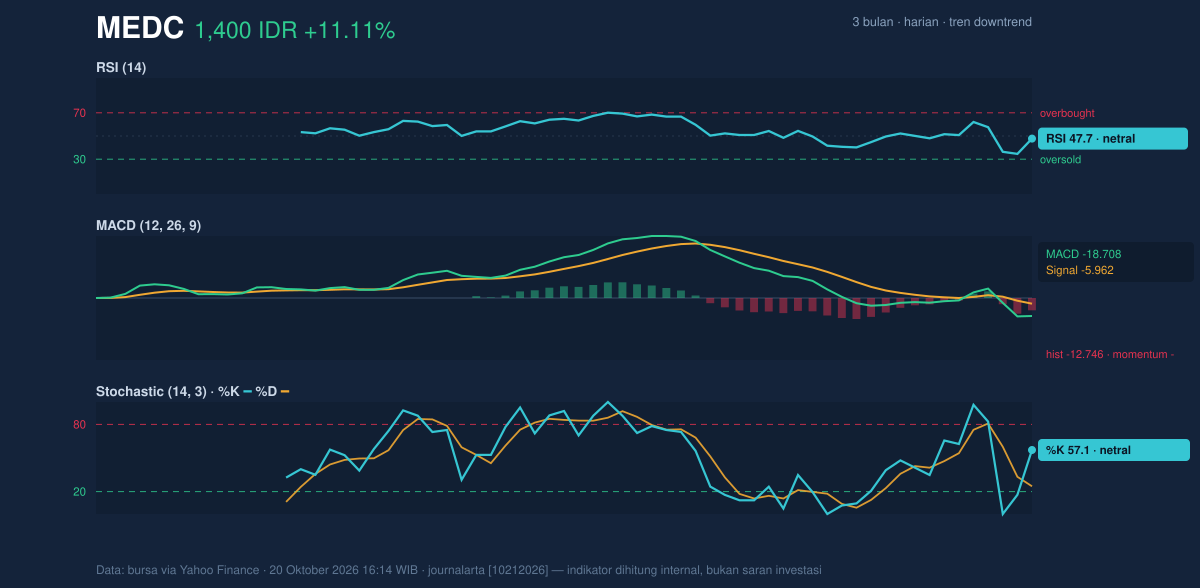Click the MACD (12, 26, 9) heading
1200x588 pixels.
pos(148,226)
